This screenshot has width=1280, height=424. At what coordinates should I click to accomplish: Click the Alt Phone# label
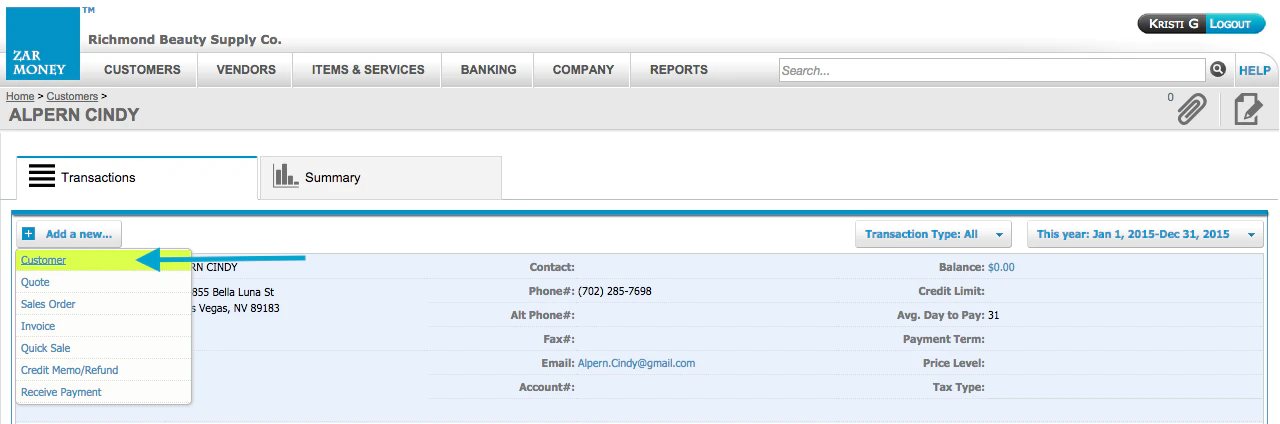point(542,315)
